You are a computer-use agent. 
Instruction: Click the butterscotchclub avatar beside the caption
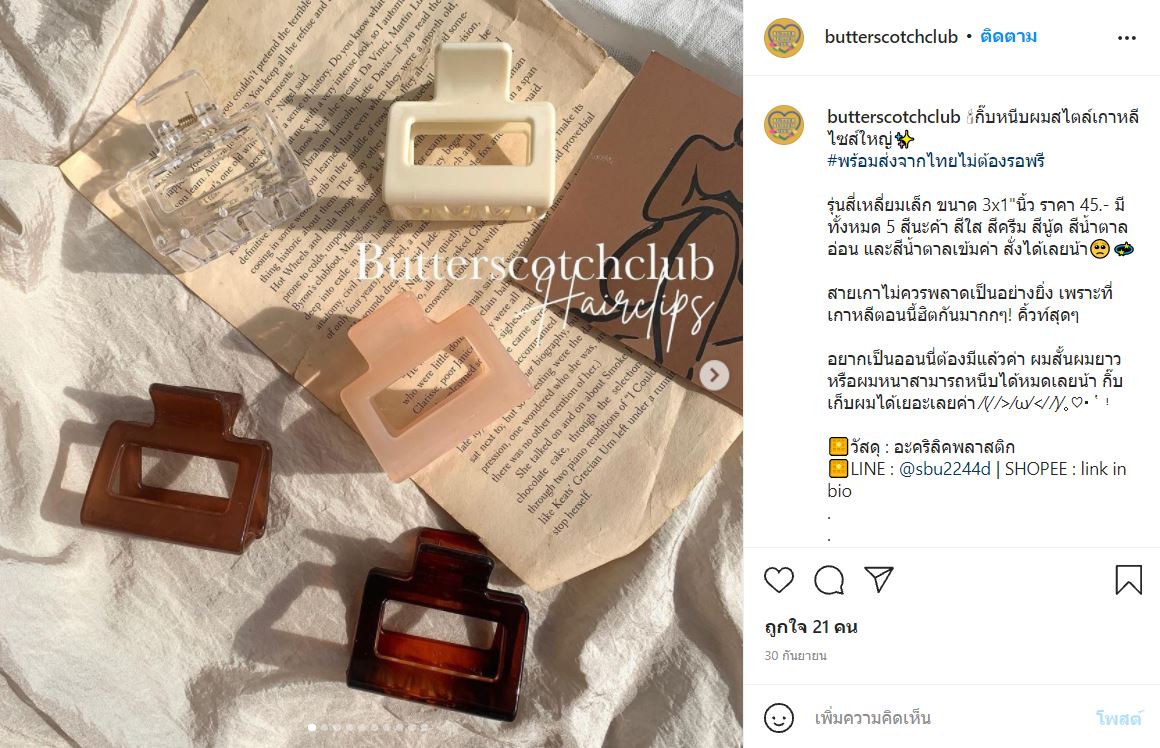tap(783, 124)
